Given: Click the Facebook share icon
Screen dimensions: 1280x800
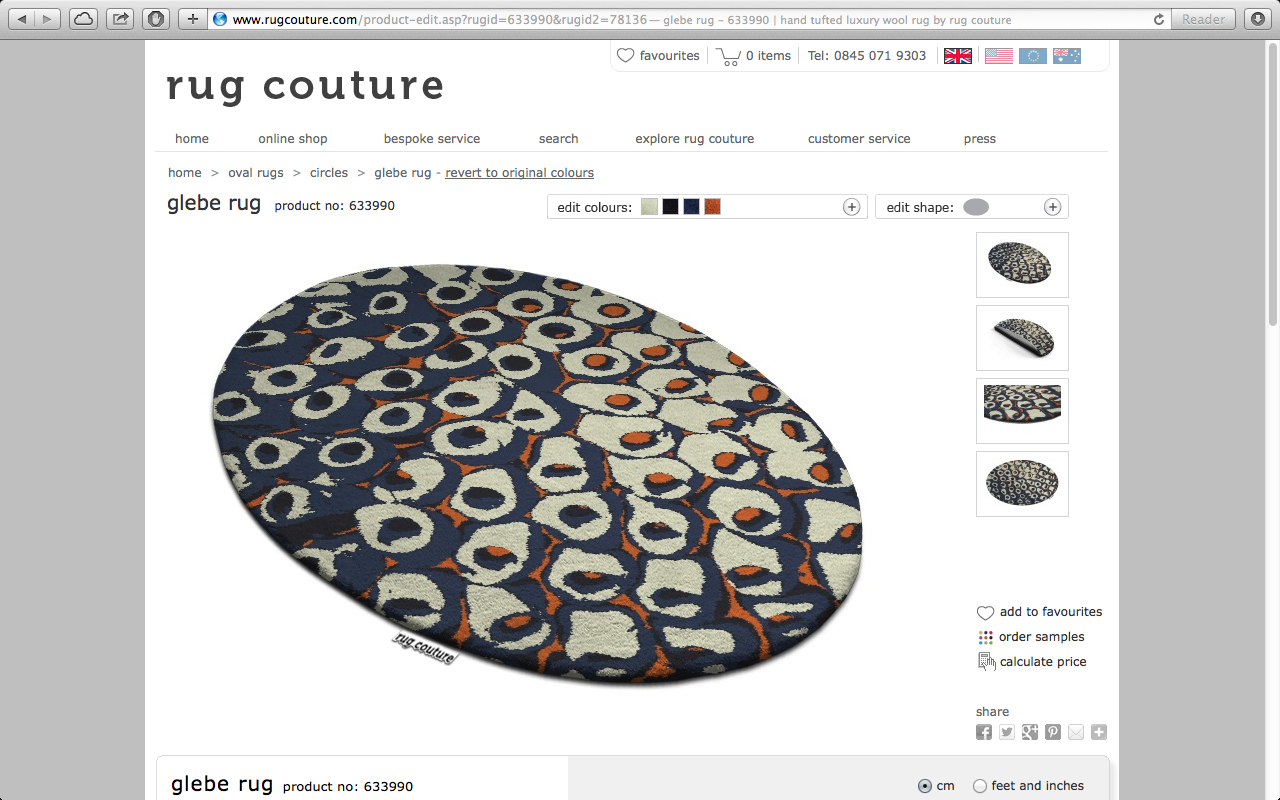Looking at the screenshot, I should pyautogui.click(x=984, y=732).
